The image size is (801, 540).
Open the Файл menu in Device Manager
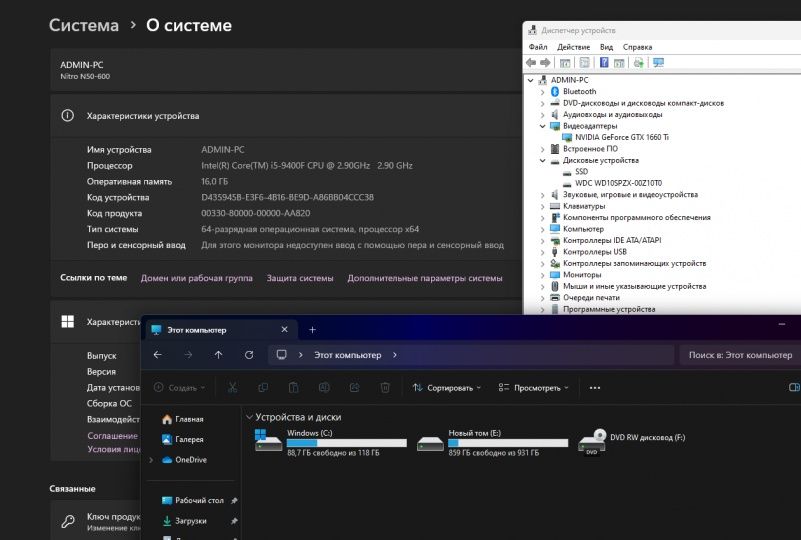(x=538, y=47)
